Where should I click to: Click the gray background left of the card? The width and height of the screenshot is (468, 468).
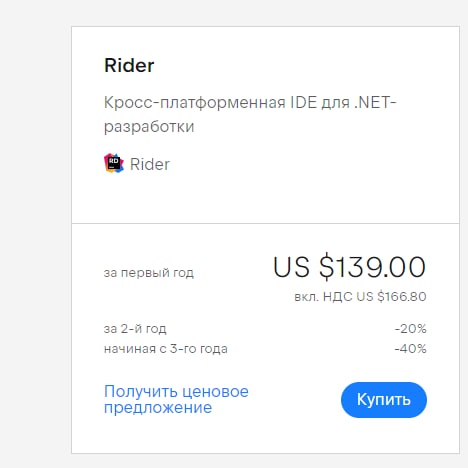point(35,233)
